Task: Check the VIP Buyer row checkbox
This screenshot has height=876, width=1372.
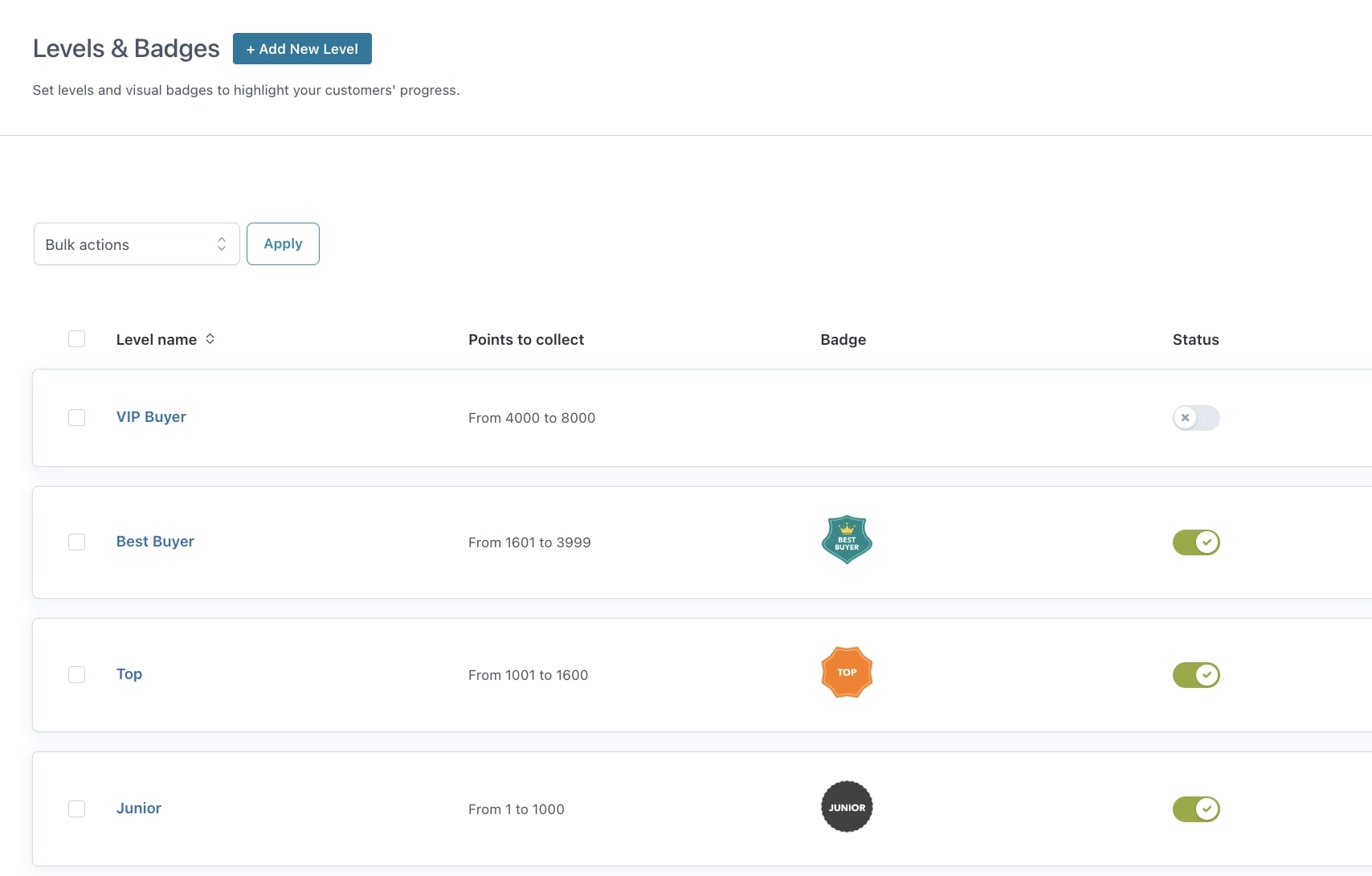Action: 77,418
